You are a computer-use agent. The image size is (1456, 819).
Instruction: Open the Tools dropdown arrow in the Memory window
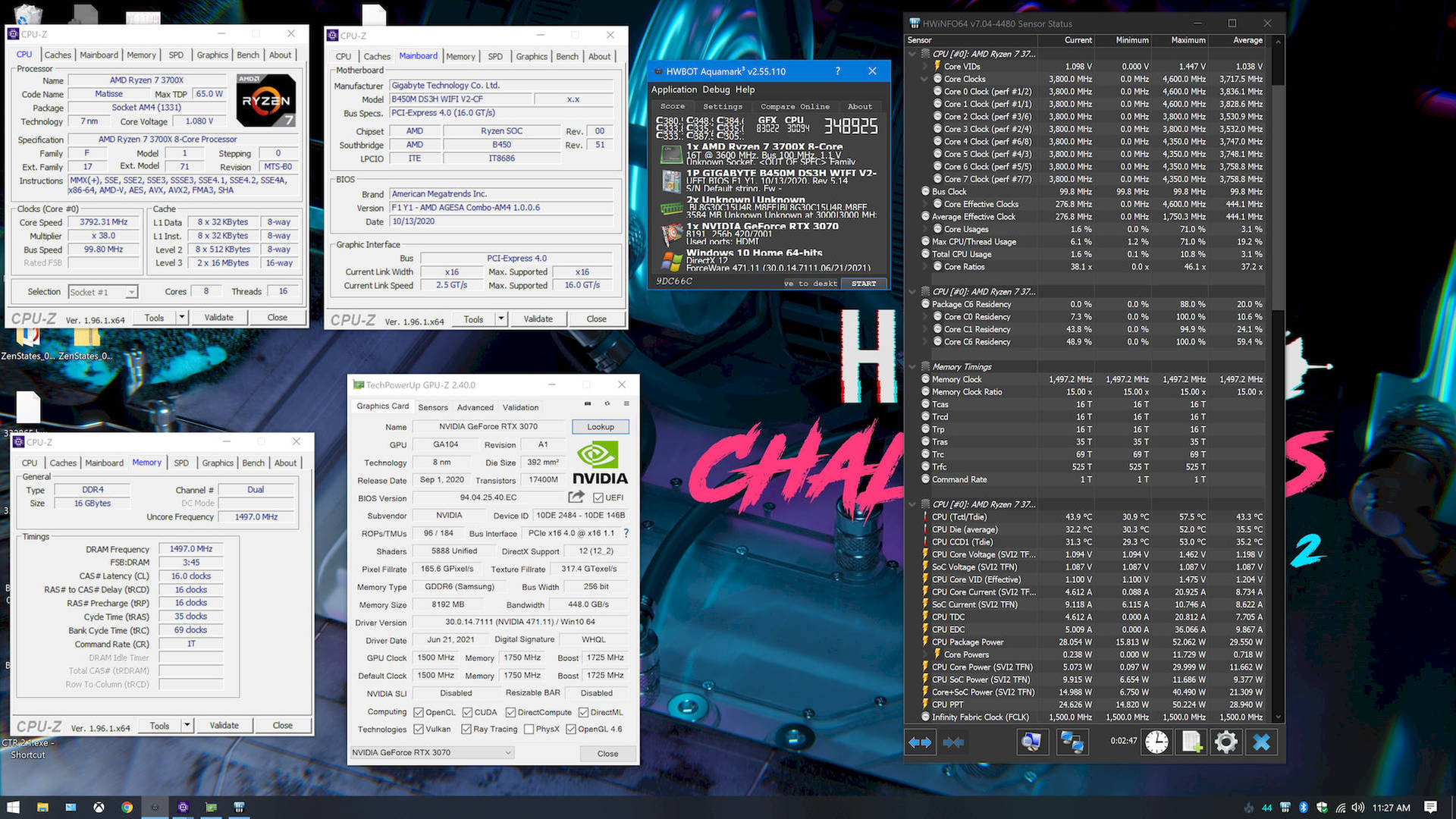coord(187,726)
